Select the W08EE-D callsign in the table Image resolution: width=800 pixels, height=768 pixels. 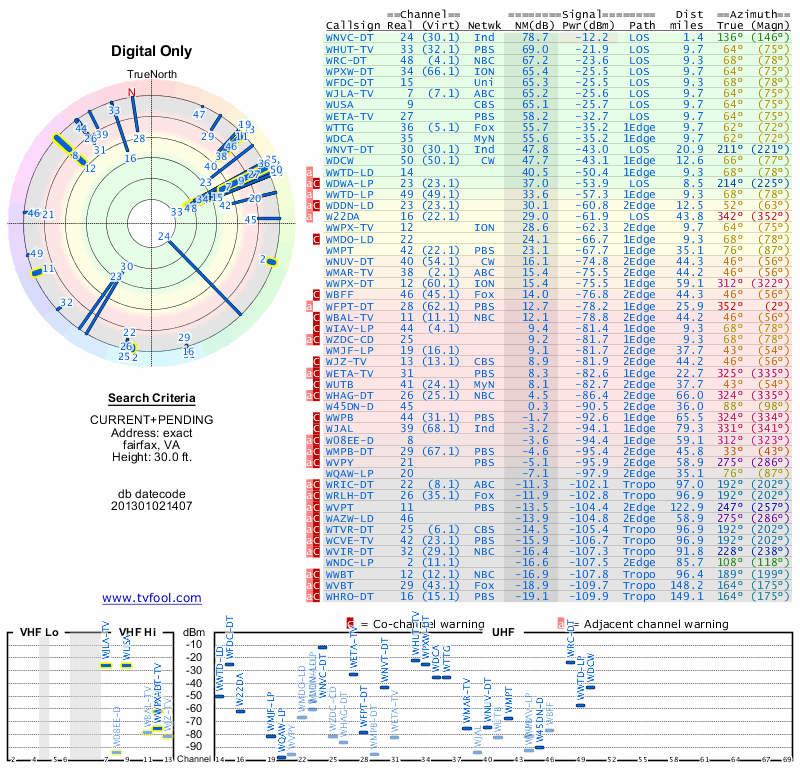(349, 440)
